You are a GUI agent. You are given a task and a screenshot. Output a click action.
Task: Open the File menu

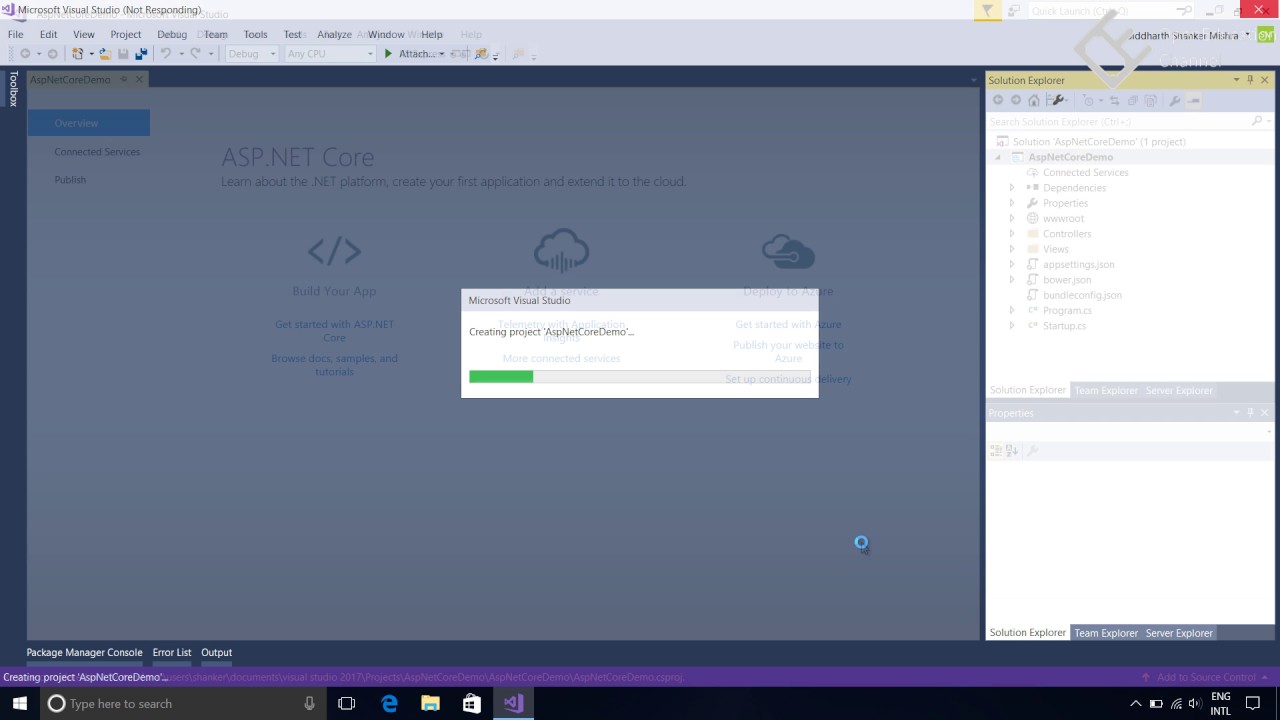pos(16,34)
